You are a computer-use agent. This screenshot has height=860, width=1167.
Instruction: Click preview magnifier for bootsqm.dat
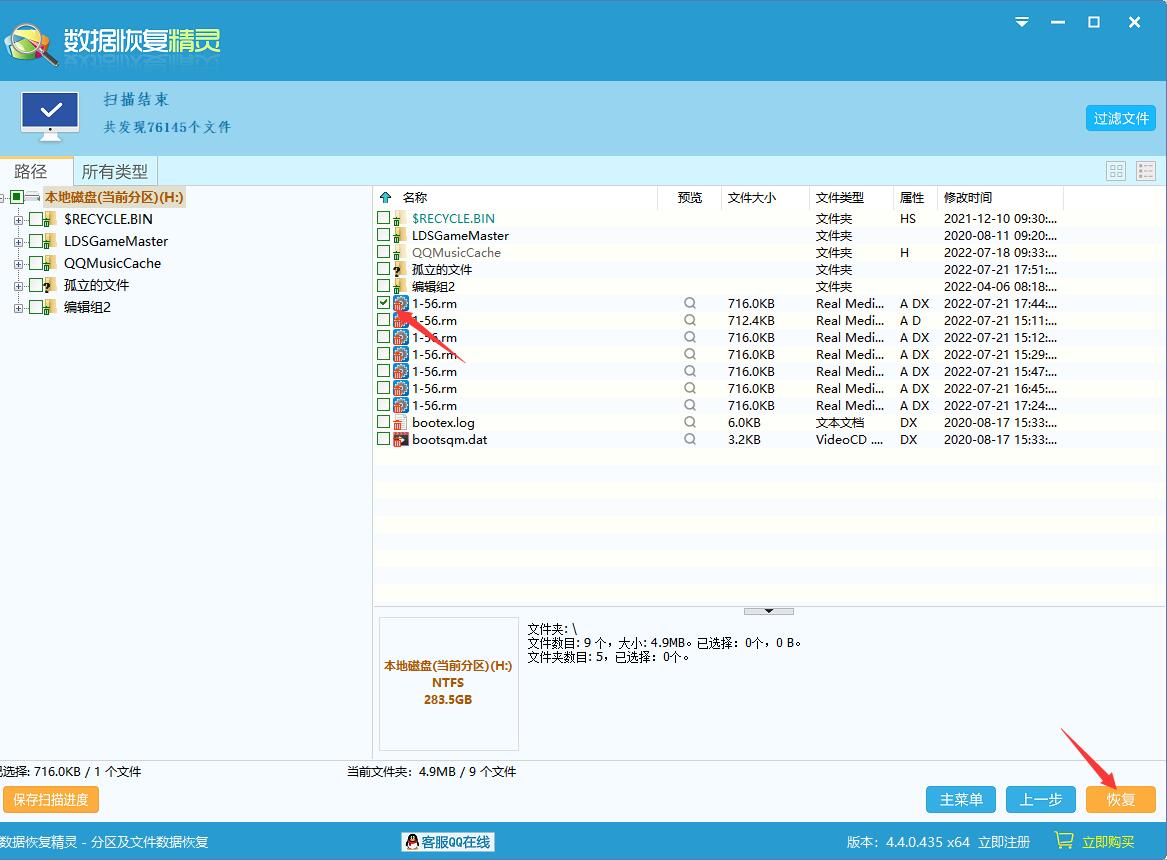689,439
